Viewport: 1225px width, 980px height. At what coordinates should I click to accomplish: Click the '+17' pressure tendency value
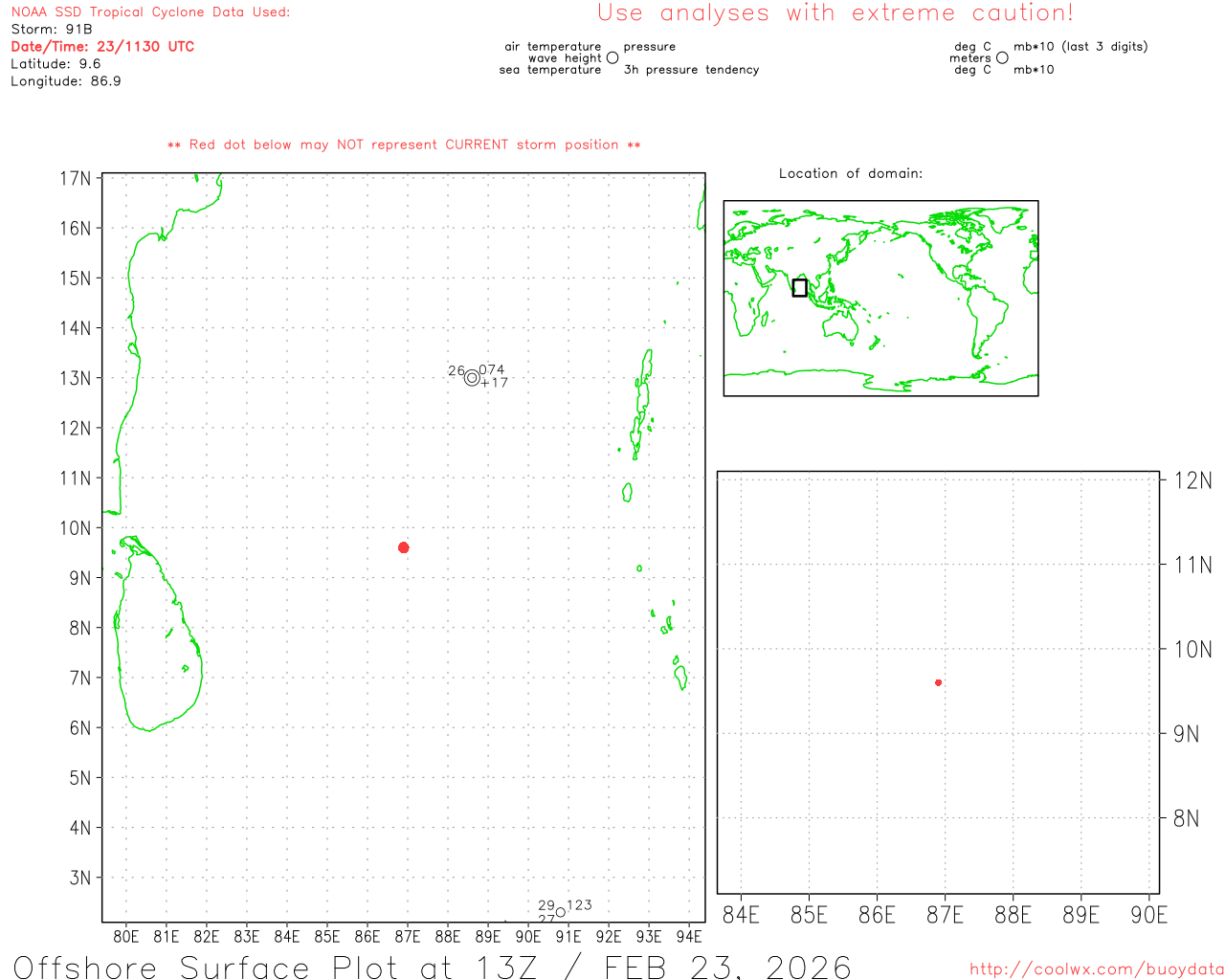pos(495,383)
